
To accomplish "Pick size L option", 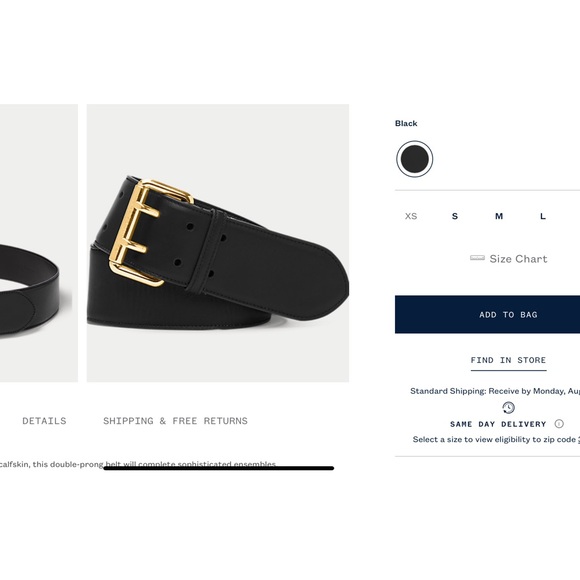I will click(543, 216).
